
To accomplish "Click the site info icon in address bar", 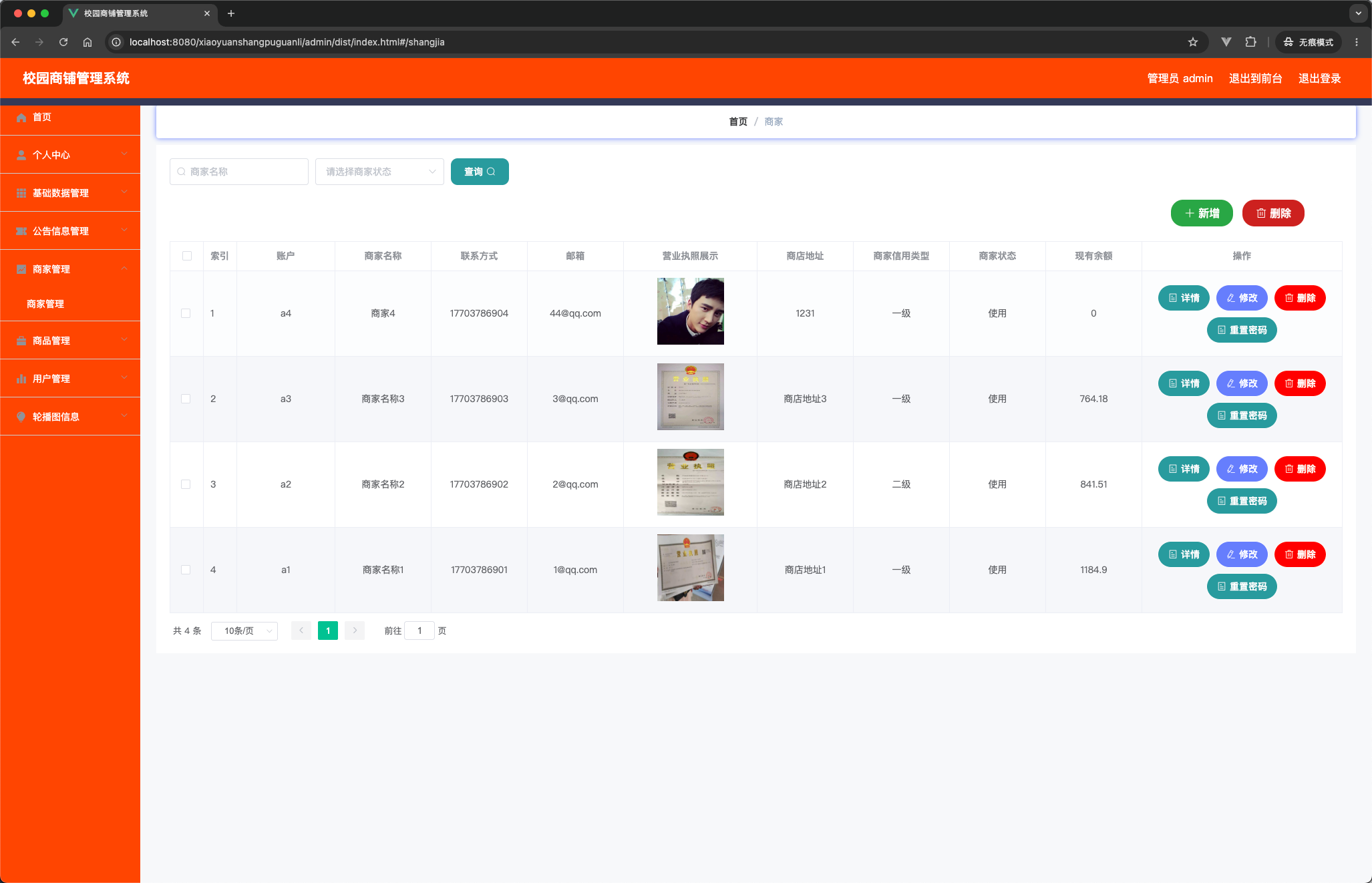I will (116, 42).
